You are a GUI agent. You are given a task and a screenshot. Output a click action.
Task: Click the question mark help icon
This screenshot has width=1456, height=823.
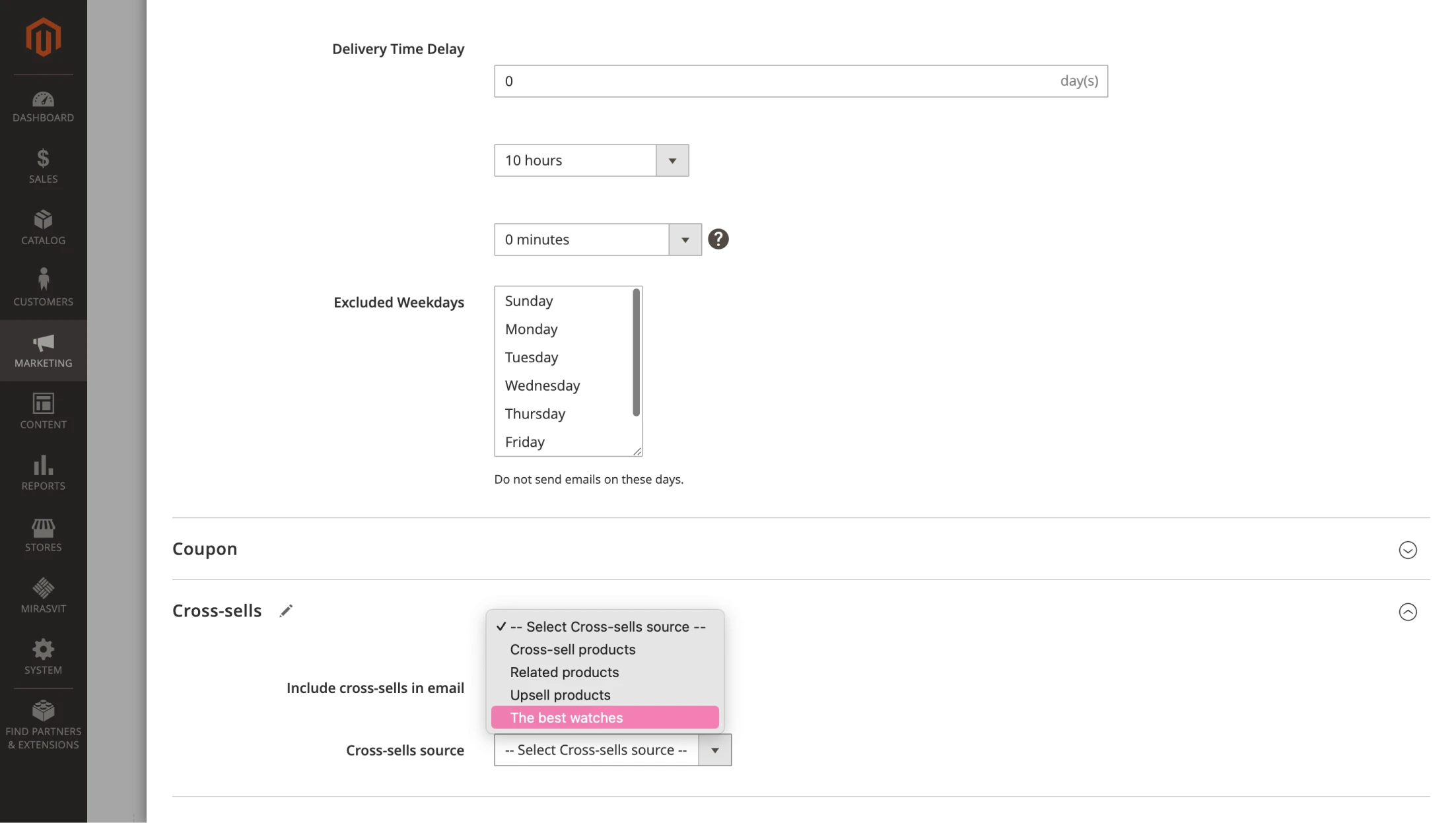point(718,239)
